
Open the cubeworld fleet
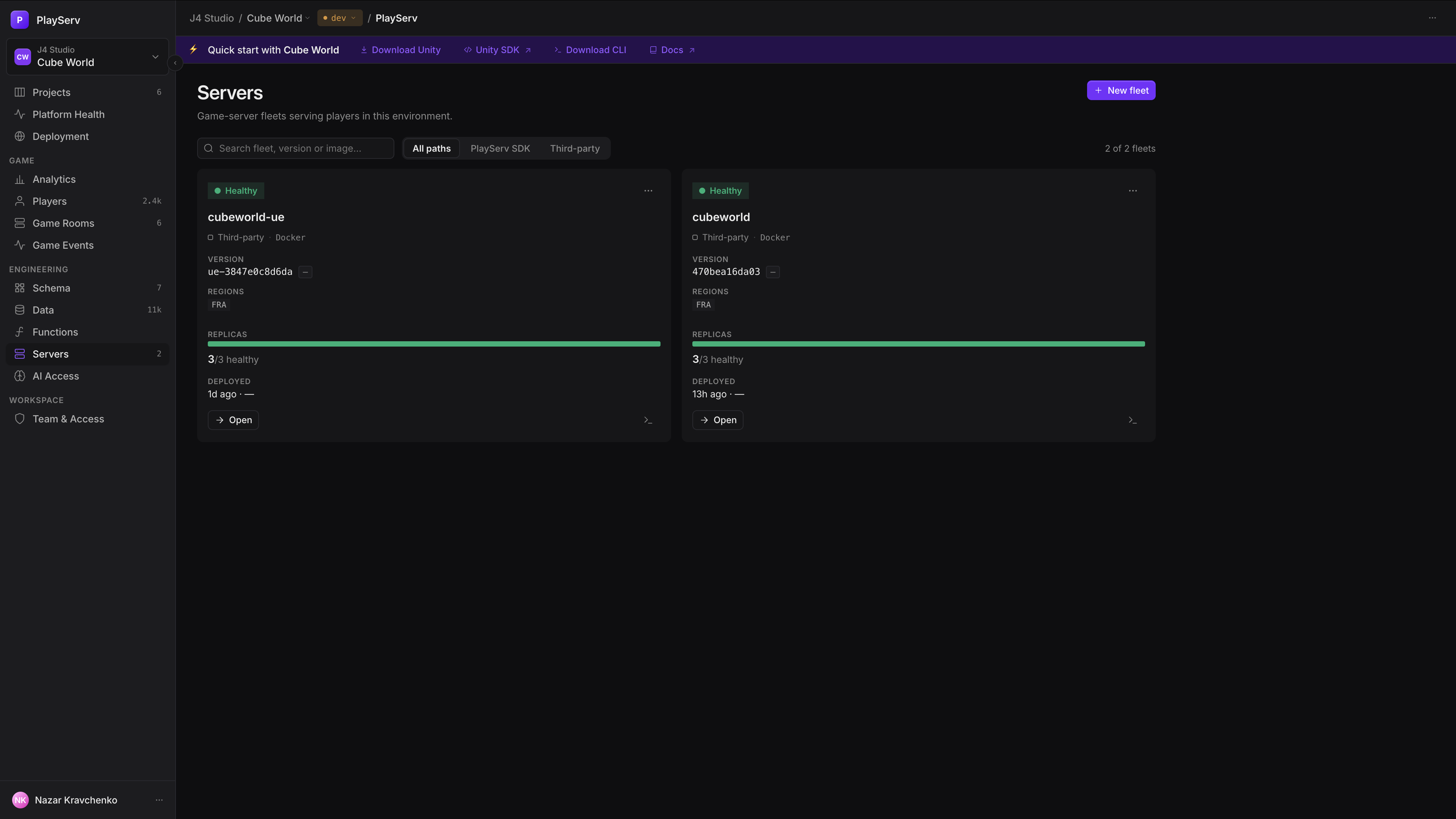coord(718,420)
